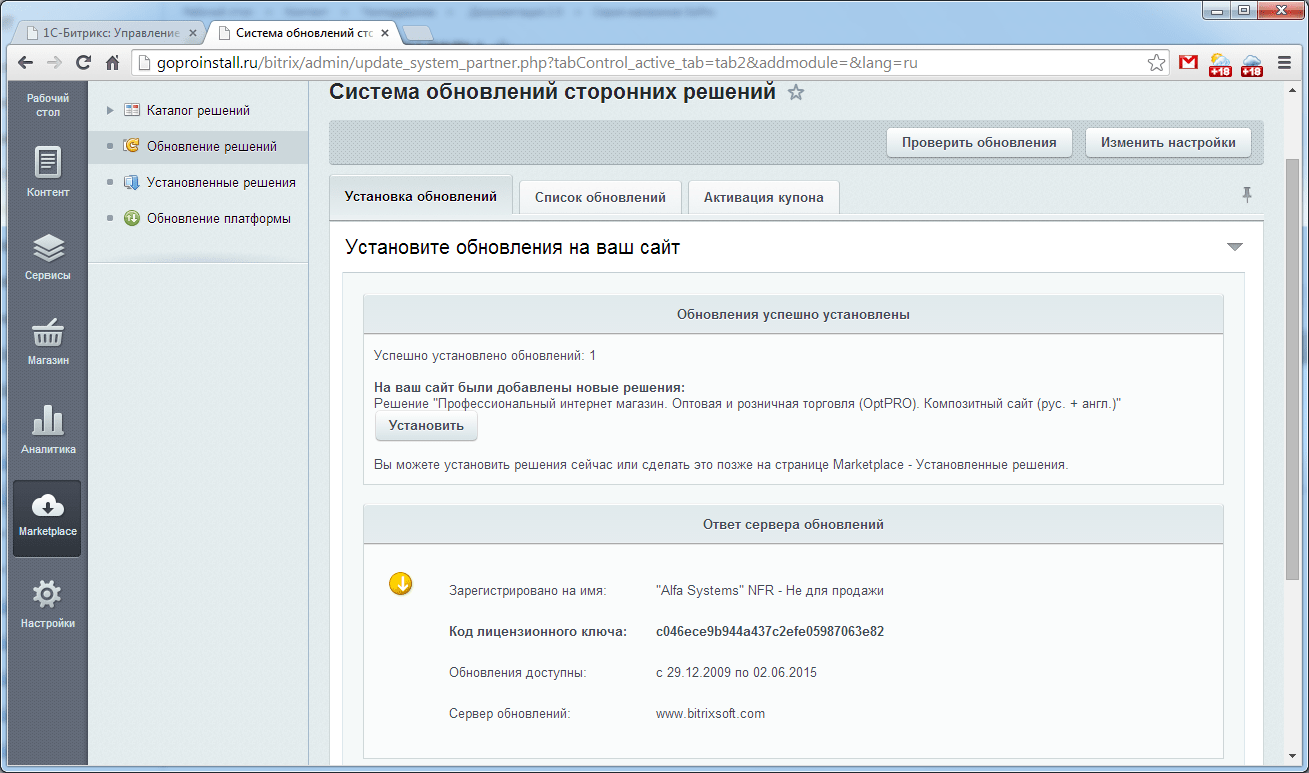Screen dimensions: 1309x773
Task: Open the Gmail extension icon
Action: click(1188, 63)
